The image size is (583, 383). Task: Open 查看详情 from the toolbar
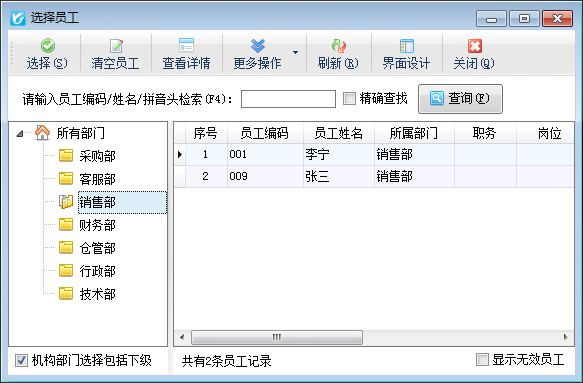click(186, 45)
